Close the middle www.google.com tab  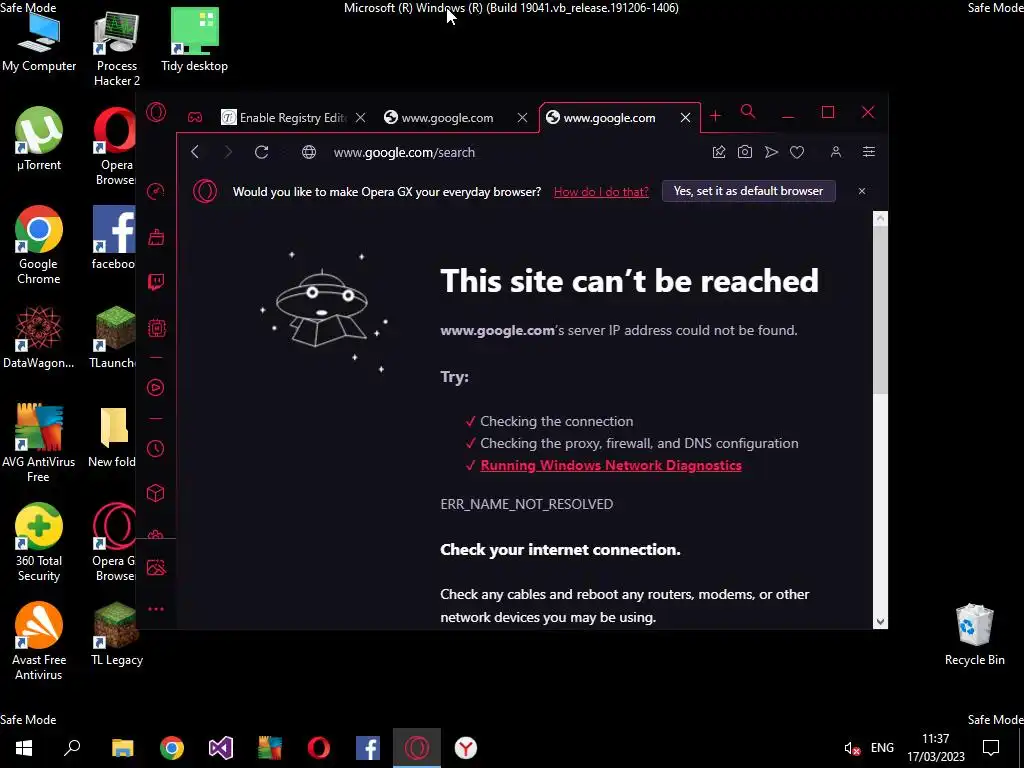click(x=522, y=118)
